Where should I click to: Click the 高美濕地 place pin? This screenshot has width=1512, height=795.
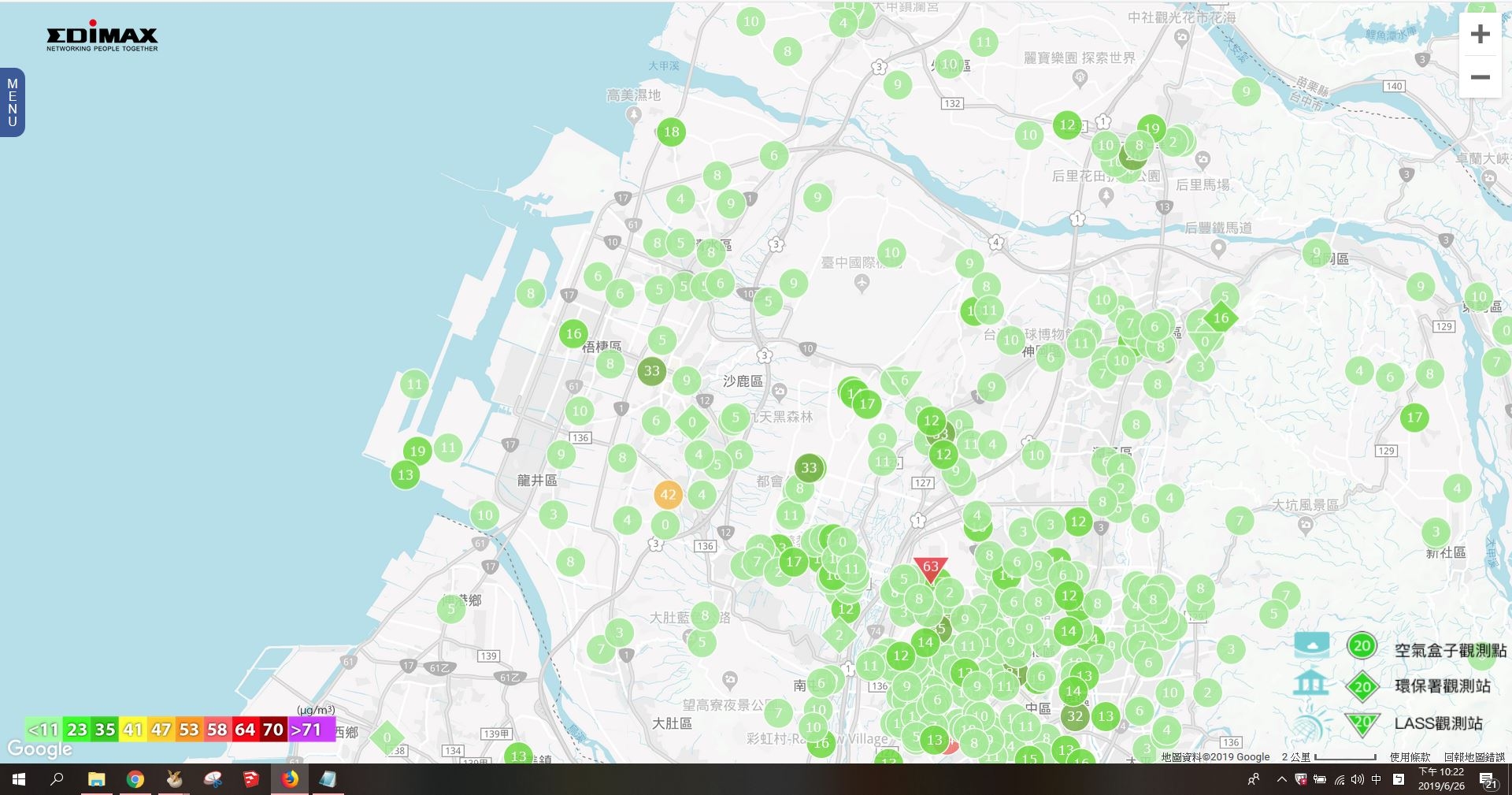click(x=634, y=115)
